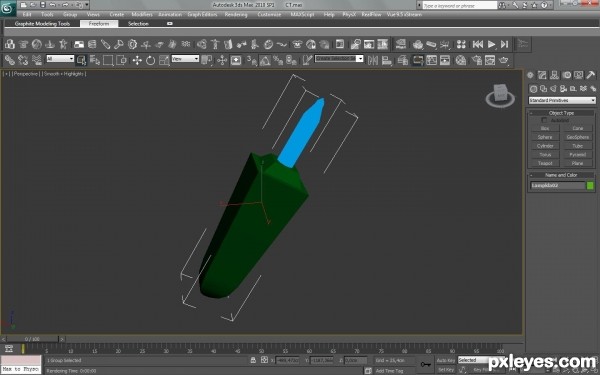This screenshot has height=375, width=600.
Task: Open the Utilities hammer panel
Action: (590, 75)
